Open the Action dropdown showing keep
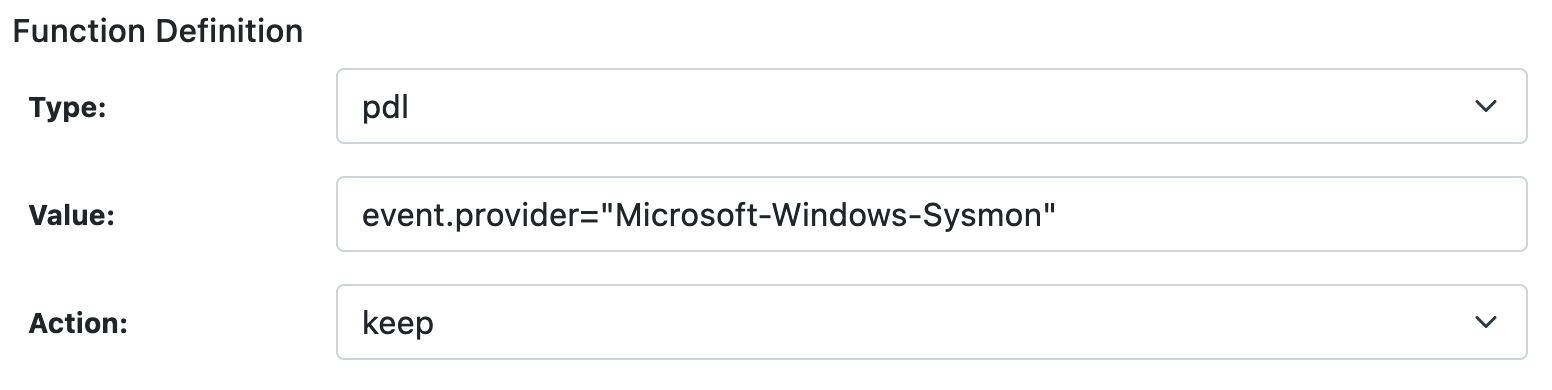 tap(931, 322)
